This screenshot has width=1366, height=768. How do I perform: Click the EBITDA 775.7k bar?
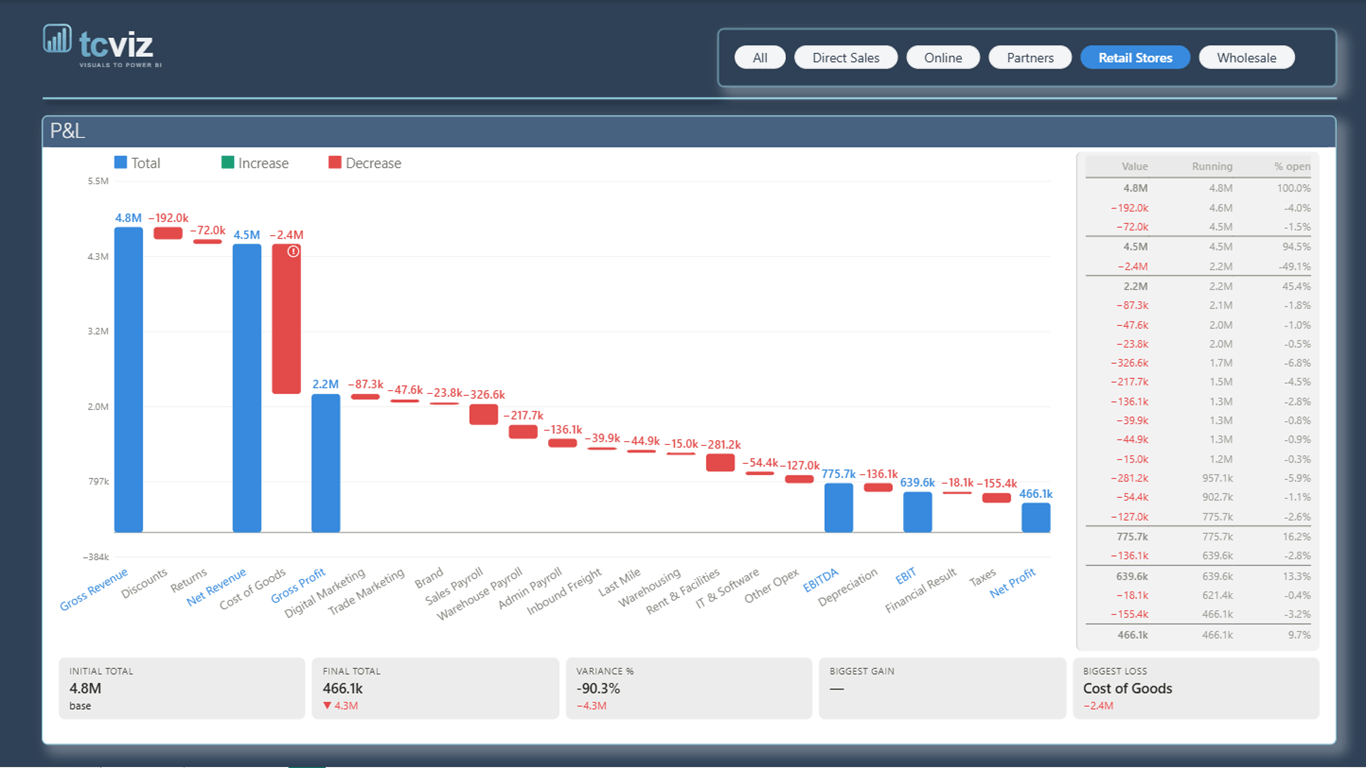pyautogui.click(x=838, y=508)
